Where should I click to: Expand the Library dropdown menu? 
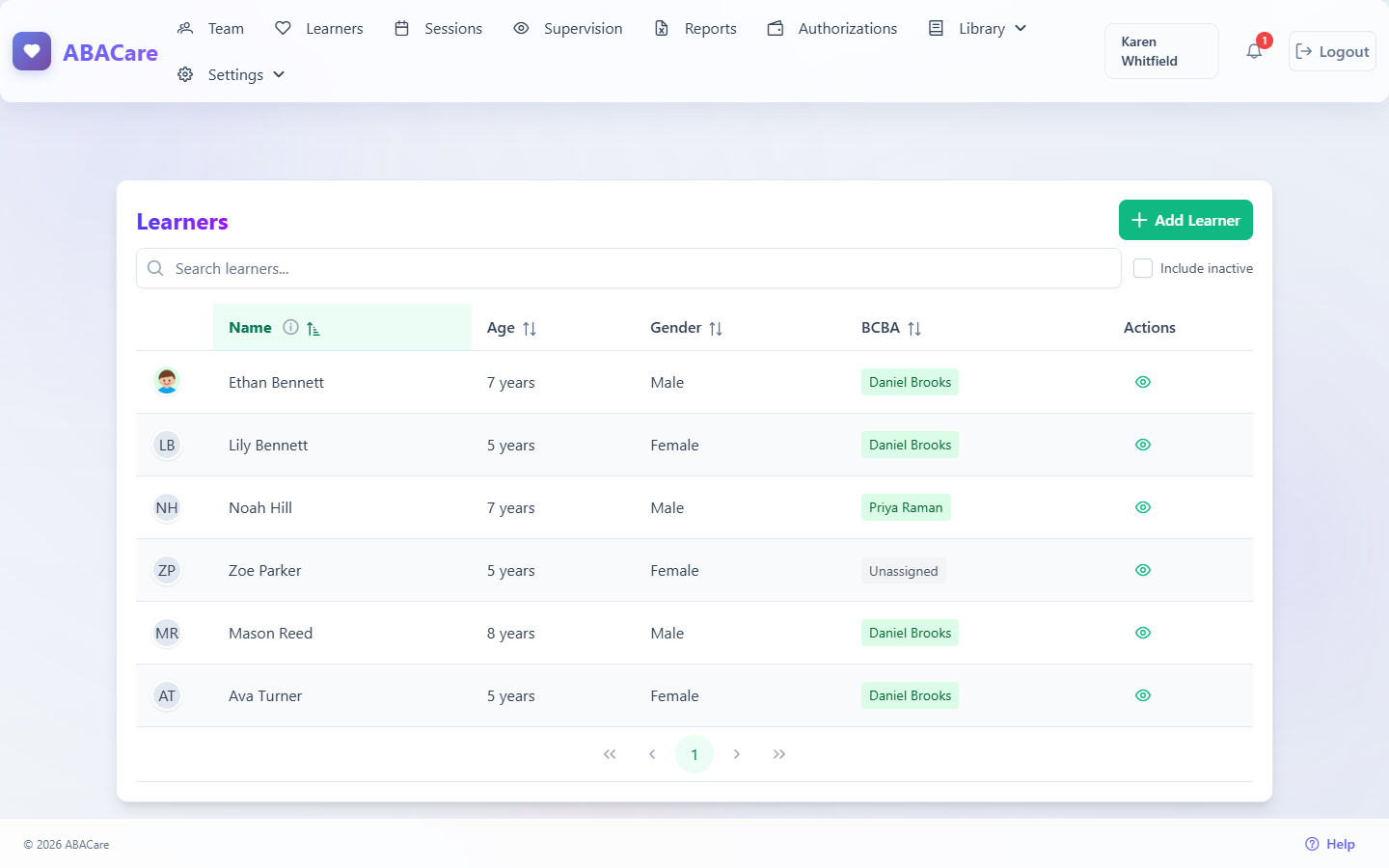pos(977,28)
